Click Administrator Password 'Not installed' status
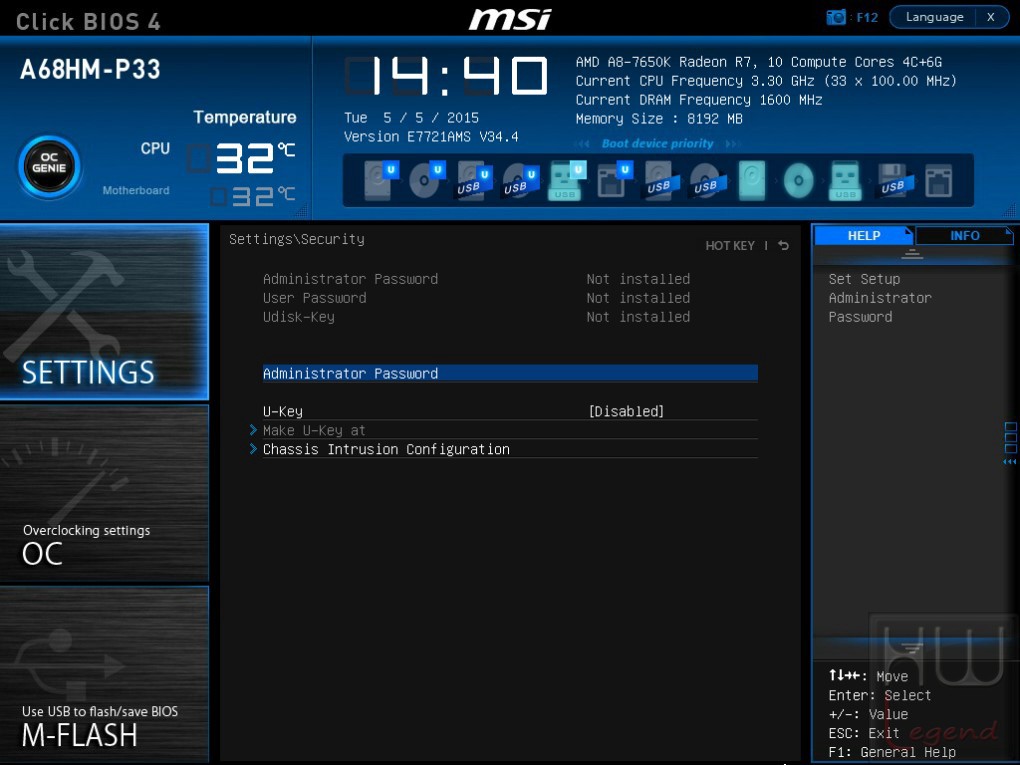Viewport: 1020px width, 765px height. click(x=638, y=279)
